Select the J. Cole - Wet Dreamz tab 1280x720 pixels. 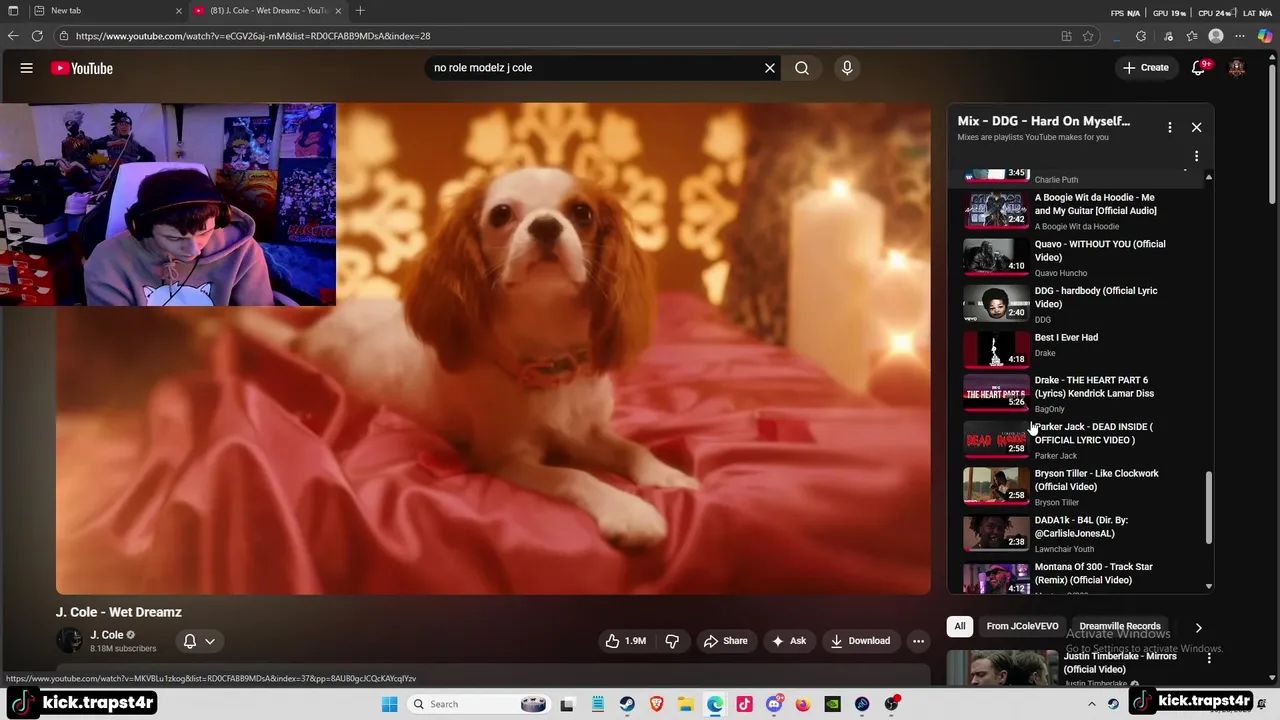coord(268,10)
